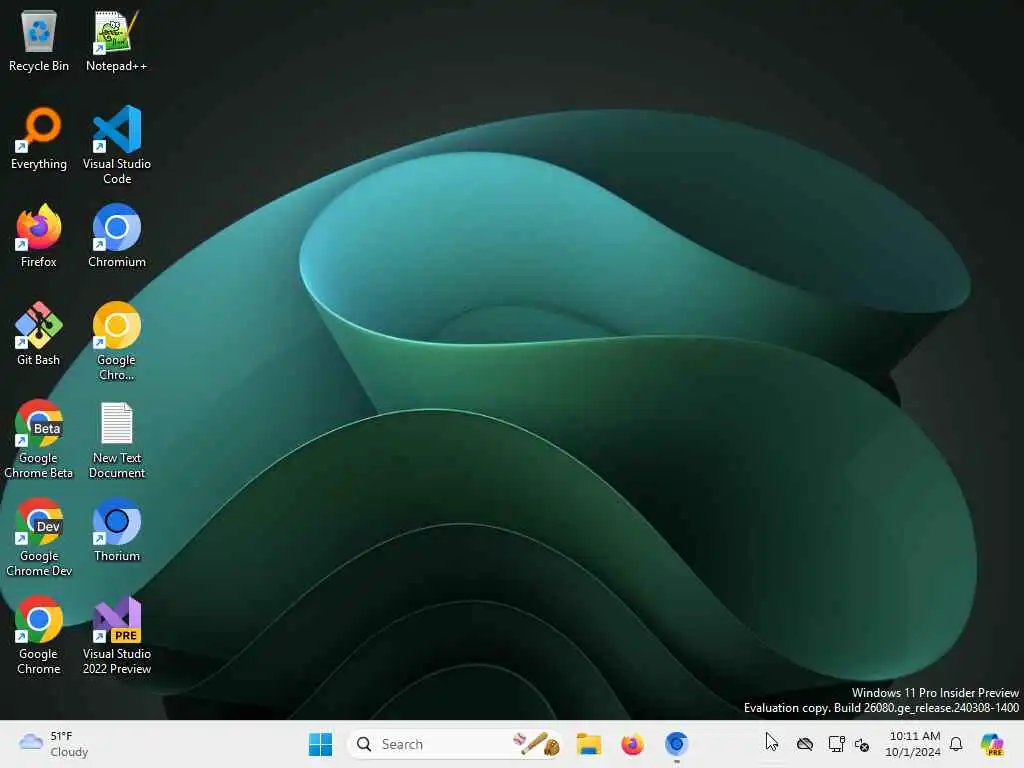Open File Explorer from the taskbar
This screenshot has width=1024, height=768.
click(x=588, y=744)
